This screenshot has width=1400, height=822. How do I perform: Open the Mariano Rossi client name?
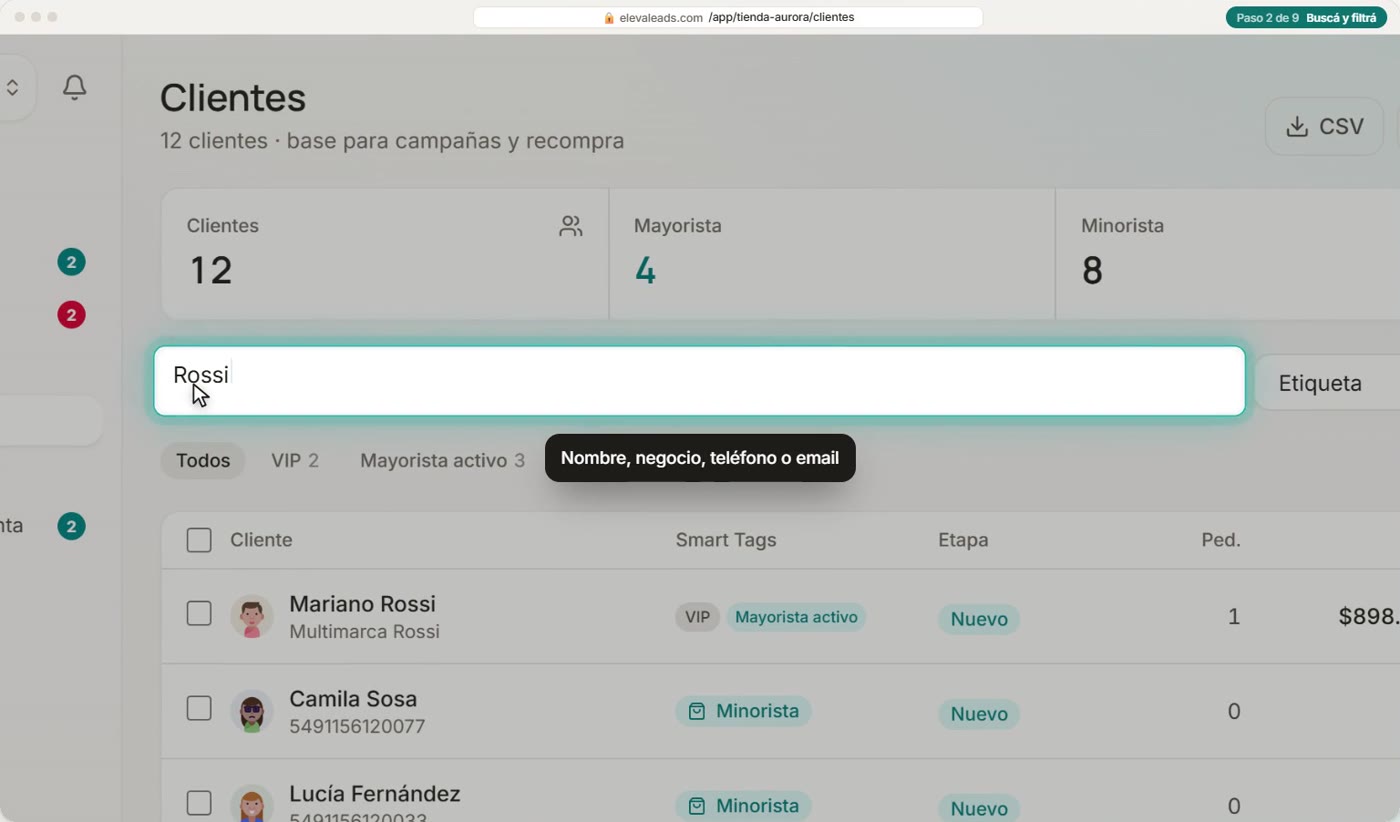362,604
